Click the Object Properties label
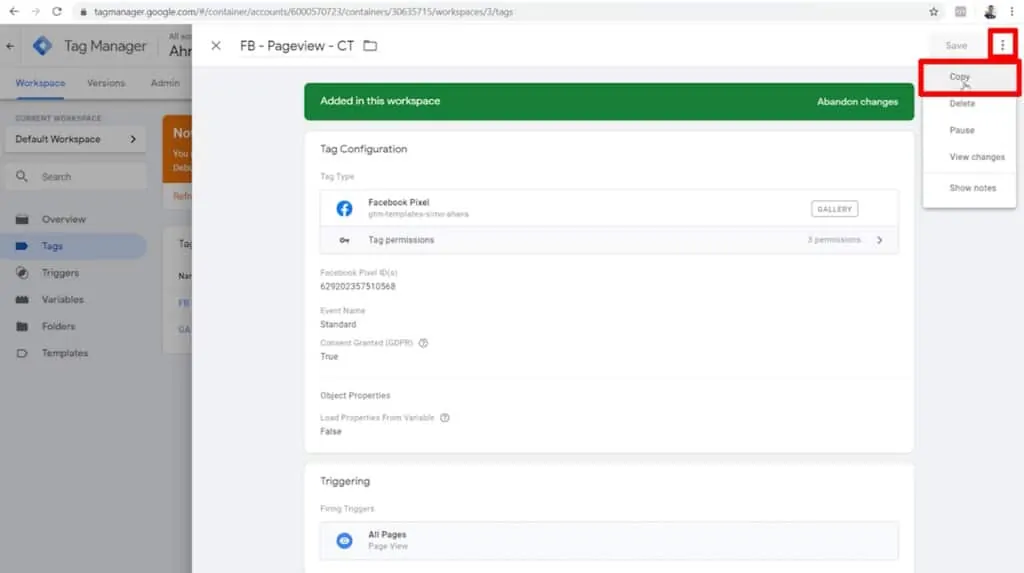The image size is (1024, 573). 355,396
